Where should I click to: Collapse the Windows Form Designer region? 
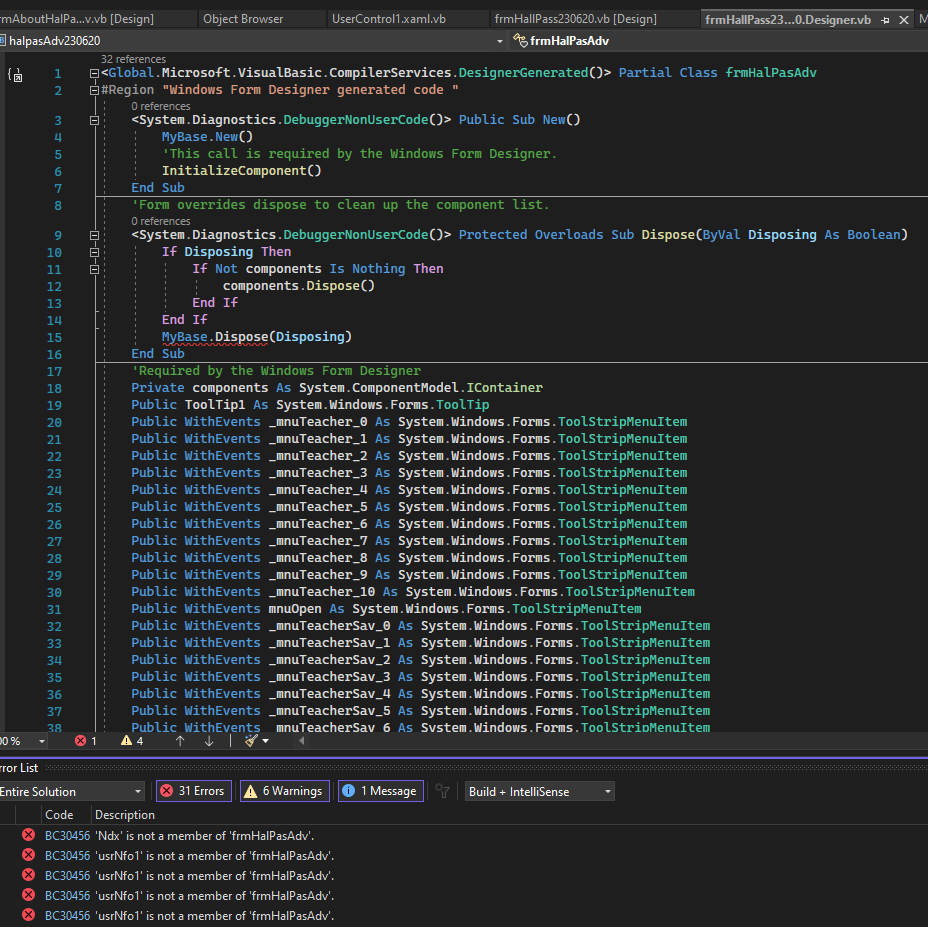click(x=94, y=91)
